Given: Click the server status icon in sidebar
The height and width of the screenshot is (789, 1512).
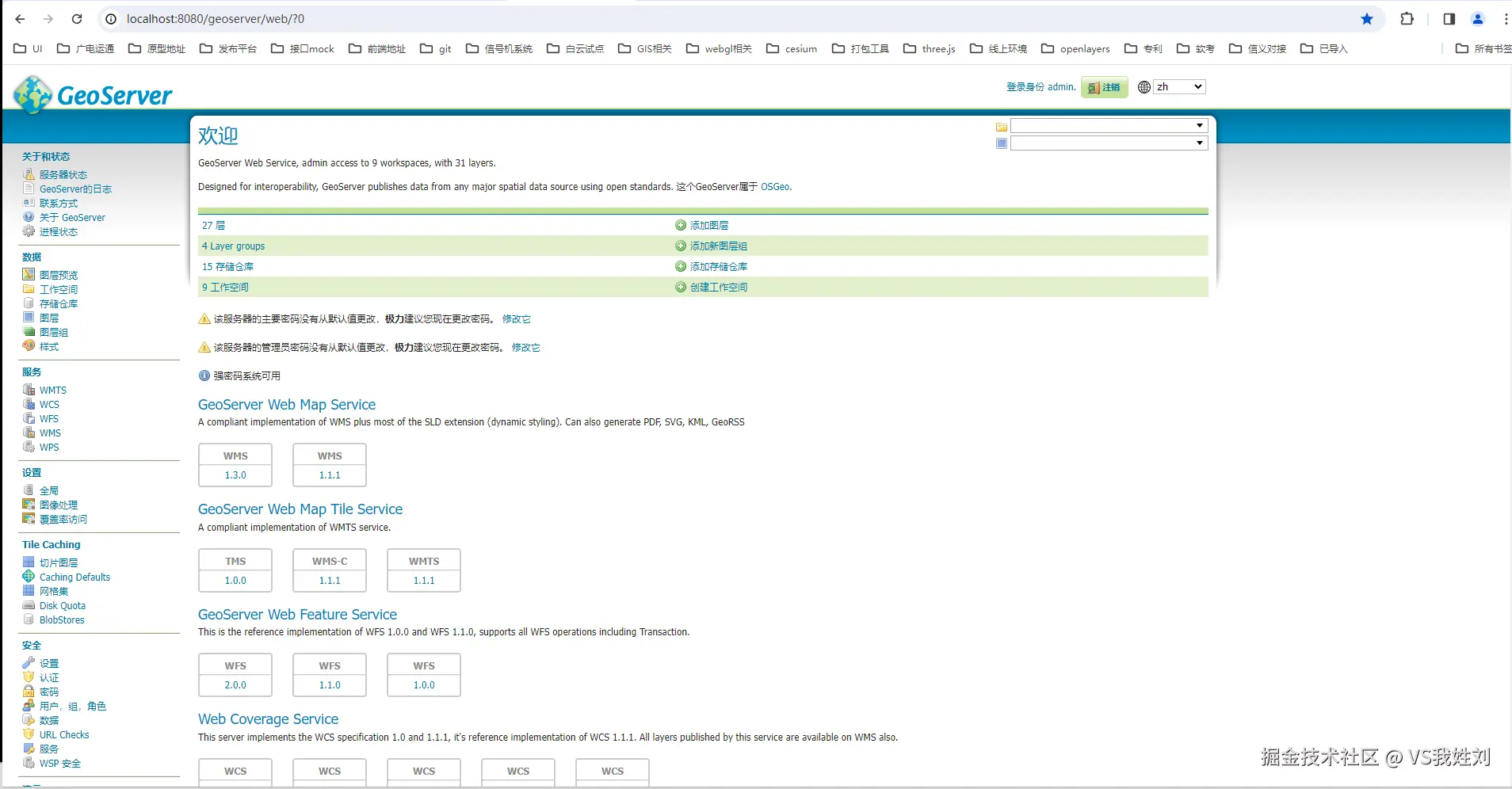Looking at the screenshot, I should [x=29, y=174].
